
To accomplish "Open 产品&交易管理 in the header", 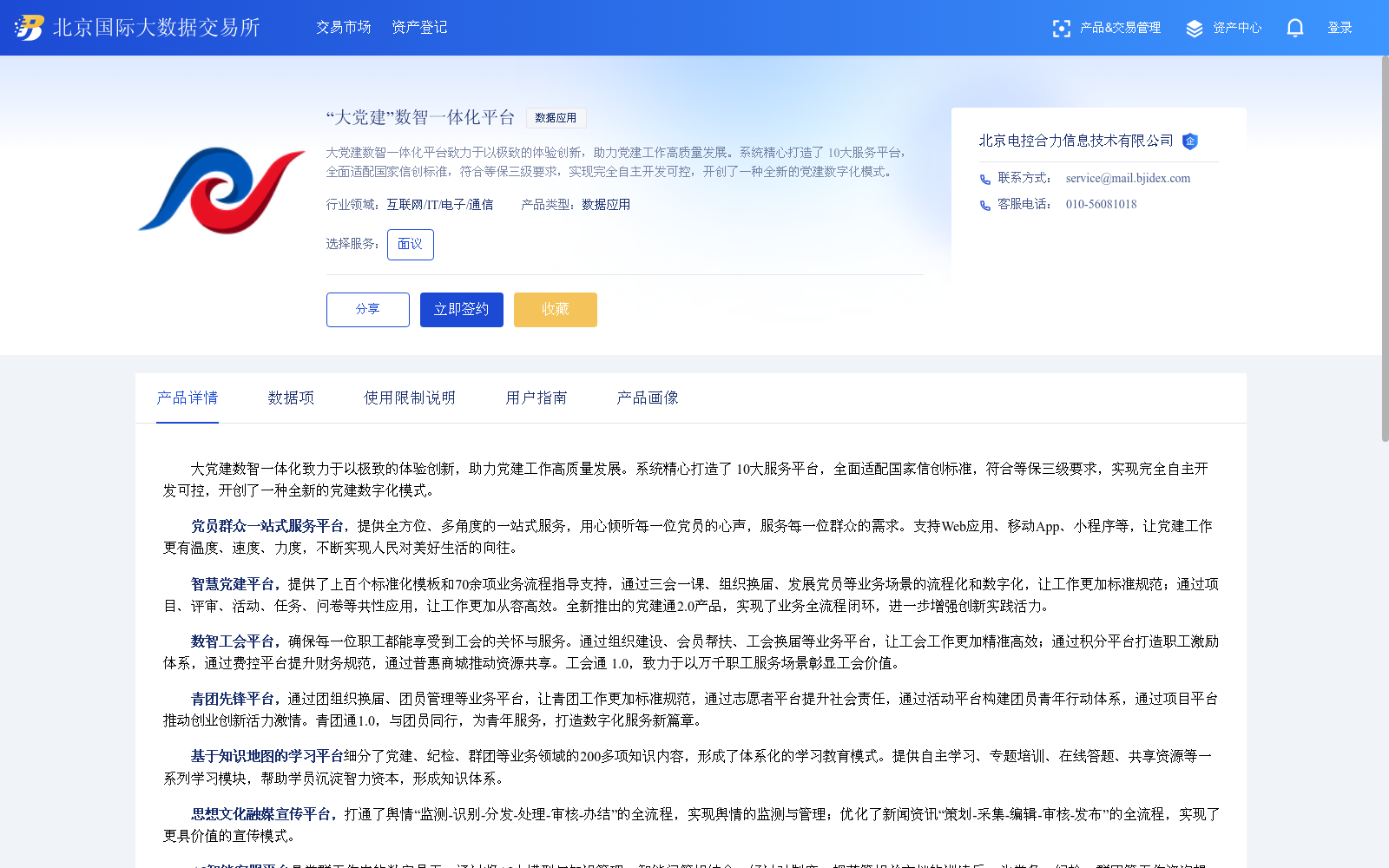I will click(x=1120, y=28).
